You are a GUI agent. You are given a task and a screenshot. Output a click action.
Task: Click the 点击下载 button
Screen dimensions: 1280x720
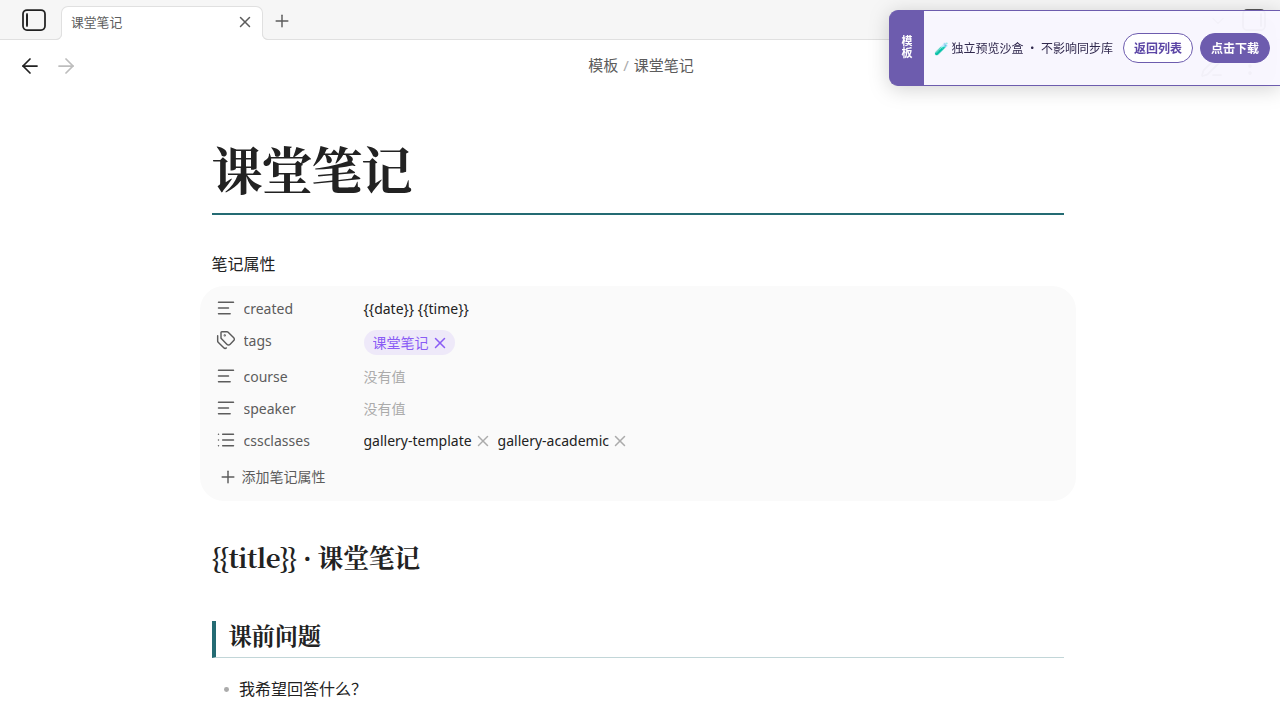pyautogui.click(x=1235, y=48)
